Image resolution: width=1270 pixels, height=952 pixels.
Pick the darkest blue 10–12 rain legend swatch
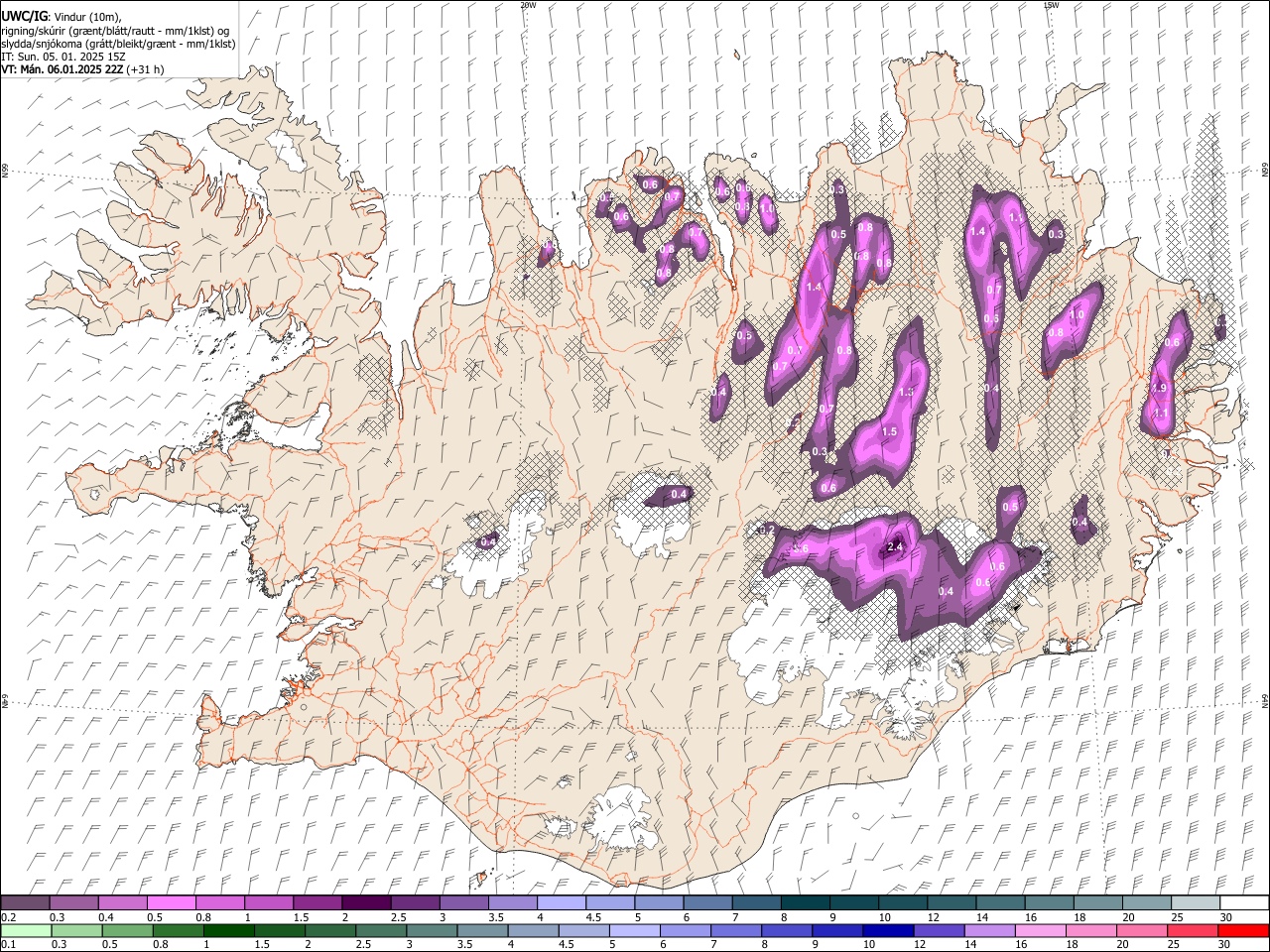888,931
